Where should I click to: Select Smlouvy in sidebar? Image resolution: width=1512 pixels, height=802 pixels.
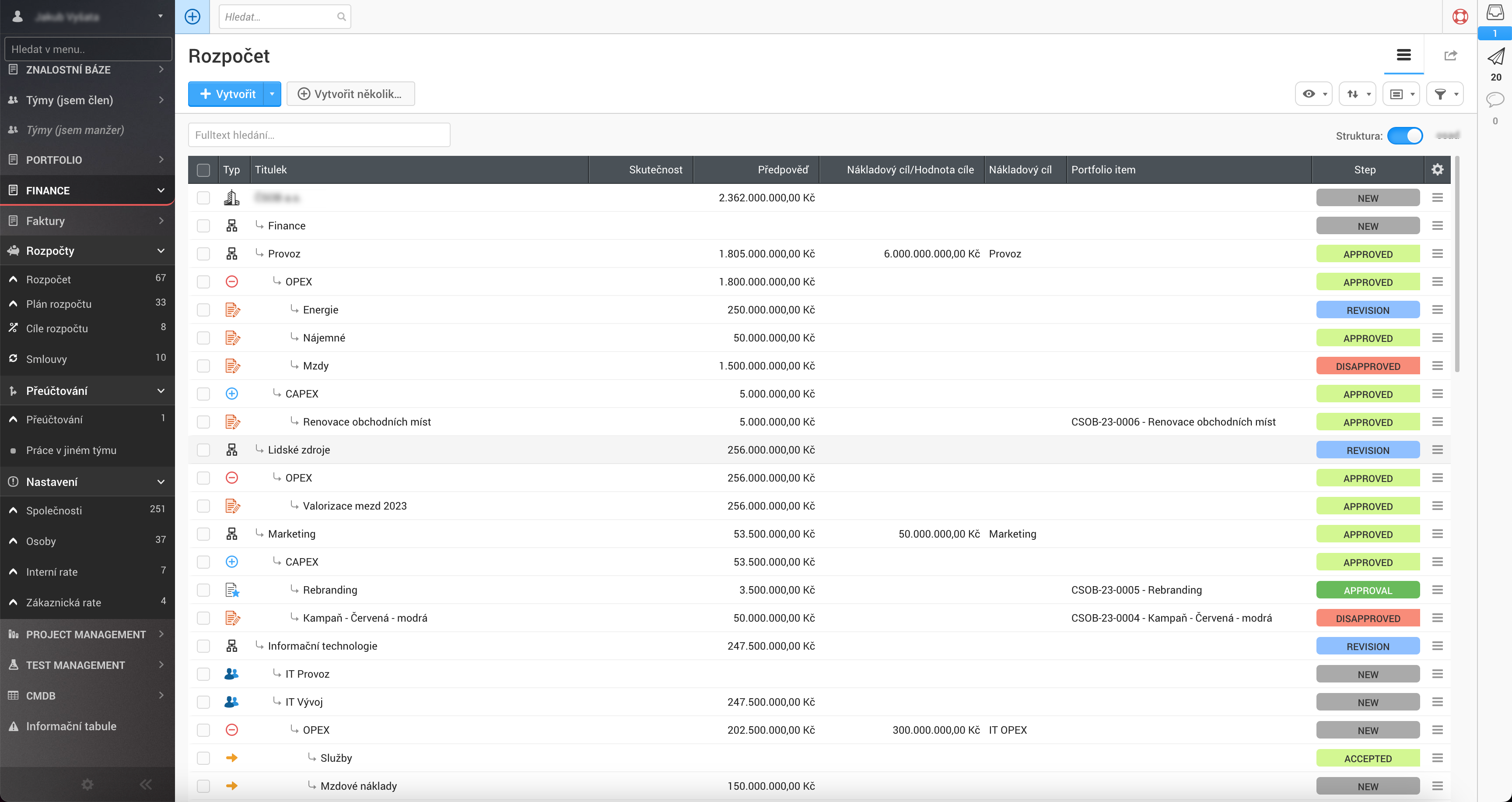[x=46, y=359]
